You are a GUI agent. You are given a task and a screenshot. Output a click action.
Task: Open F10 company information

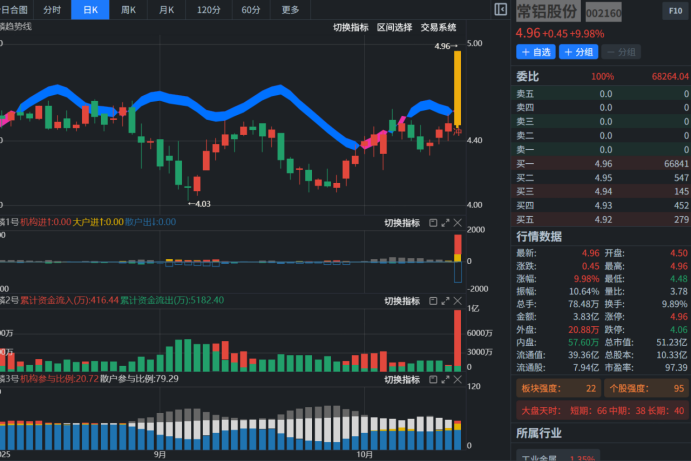click(x=674, y=11)
